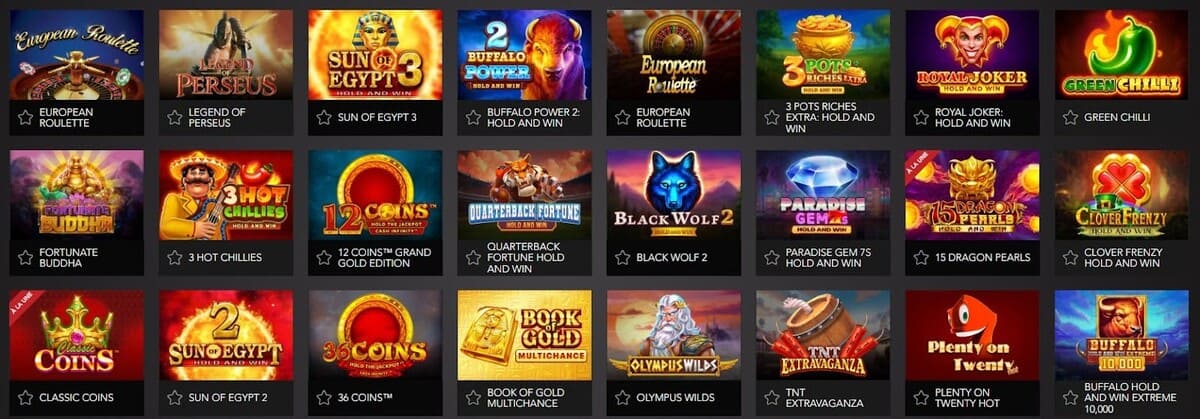Select the Clover Frenzy game thumbnail

(x=1122, y=195)
